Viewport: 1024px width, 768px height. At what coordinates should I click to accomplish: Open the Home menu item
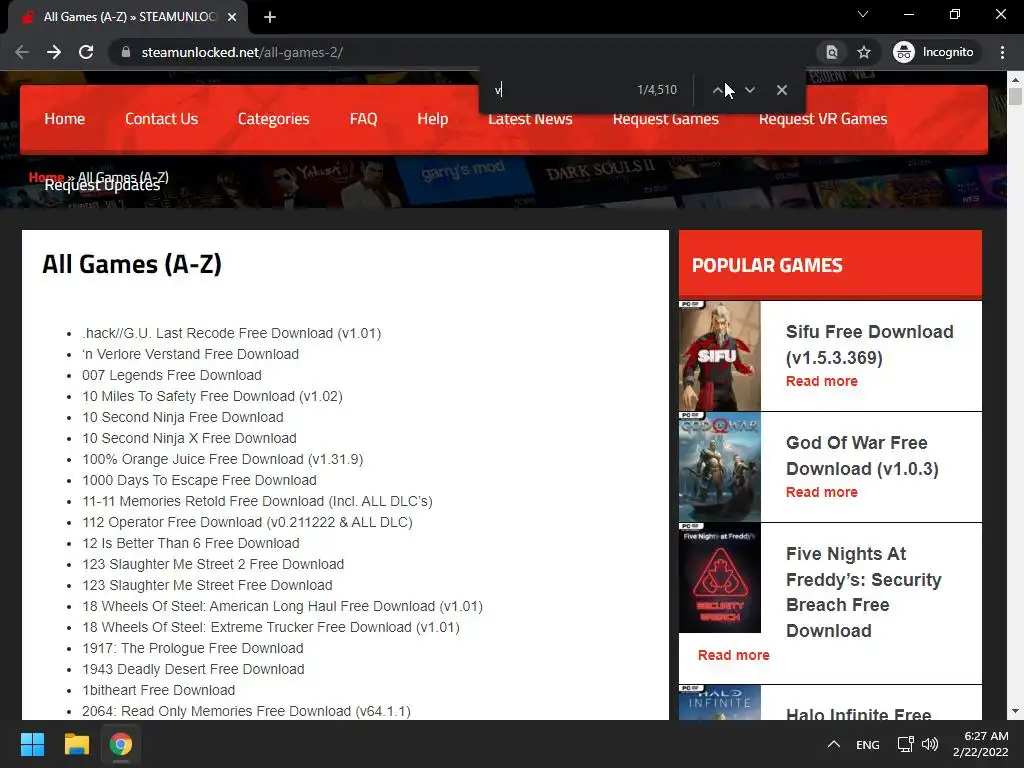65,119
